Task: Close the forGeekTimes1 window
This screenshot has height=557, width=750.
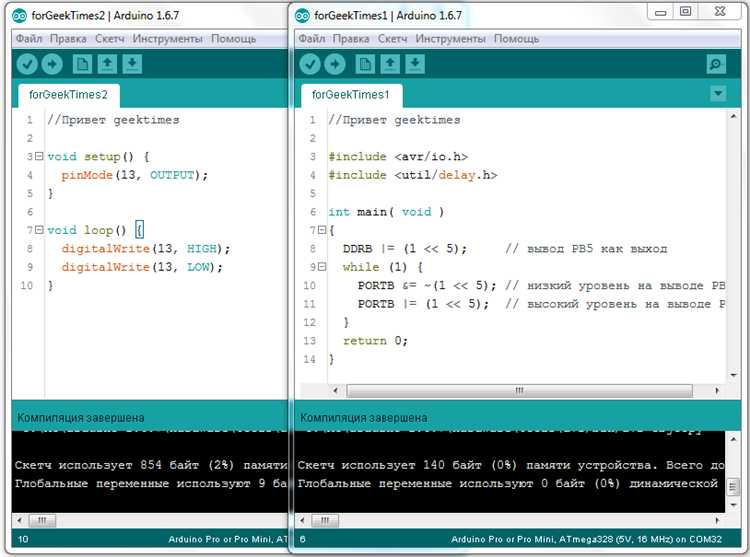Action: [720, 11]
